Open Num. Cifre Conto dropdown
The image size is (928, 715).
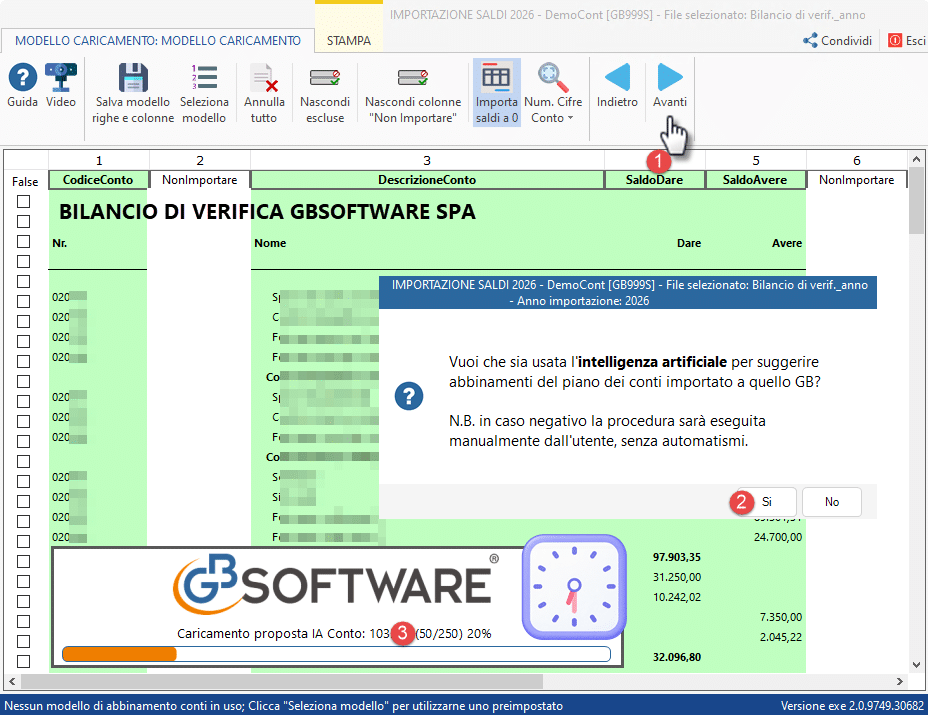coord(553,94)
